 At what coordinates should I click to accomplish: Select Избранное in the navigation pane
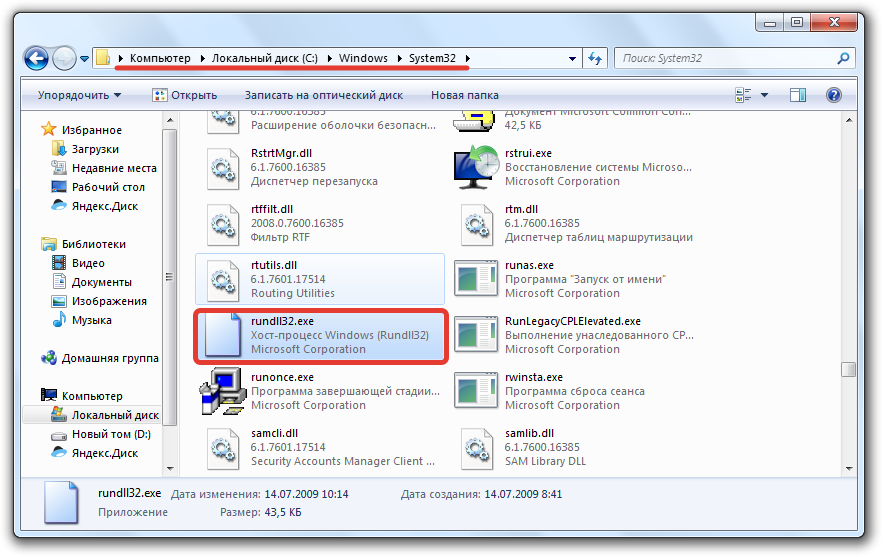(x=92, y=130)
